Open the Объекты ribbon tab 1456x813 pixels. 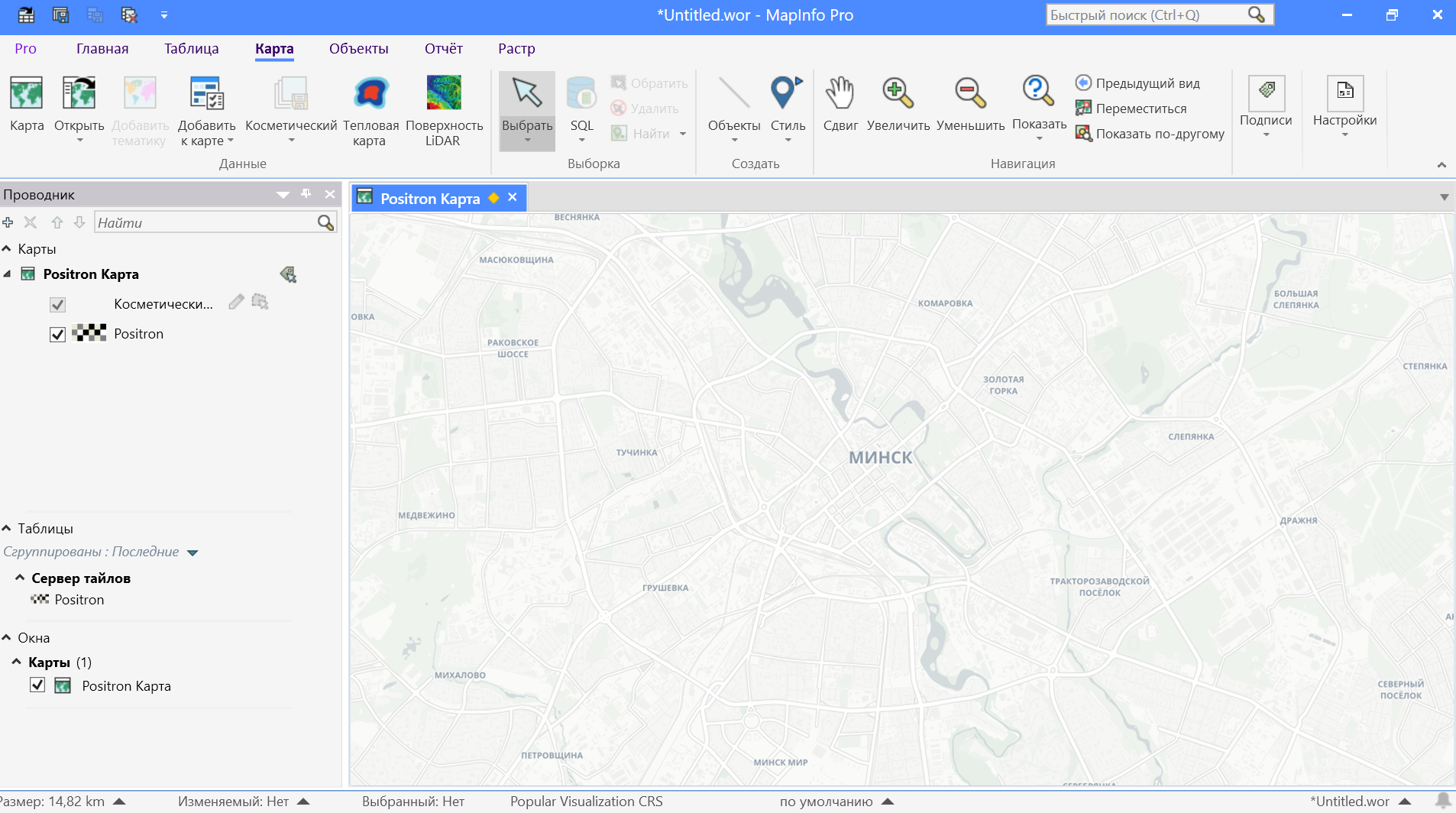click(x=358, y=48)
